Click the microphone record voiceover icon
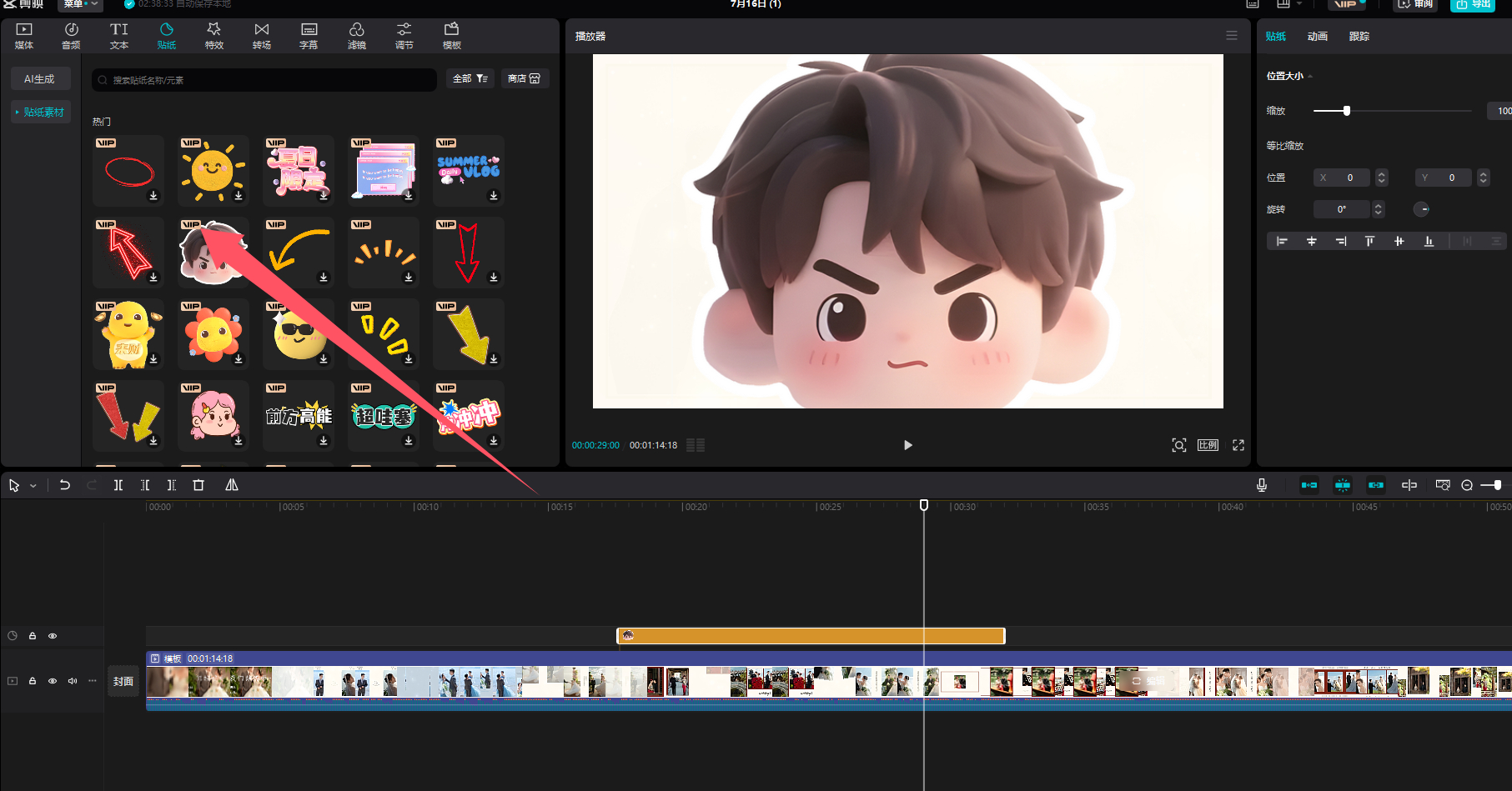1512x791 pixels. [x=1262, y=485]
